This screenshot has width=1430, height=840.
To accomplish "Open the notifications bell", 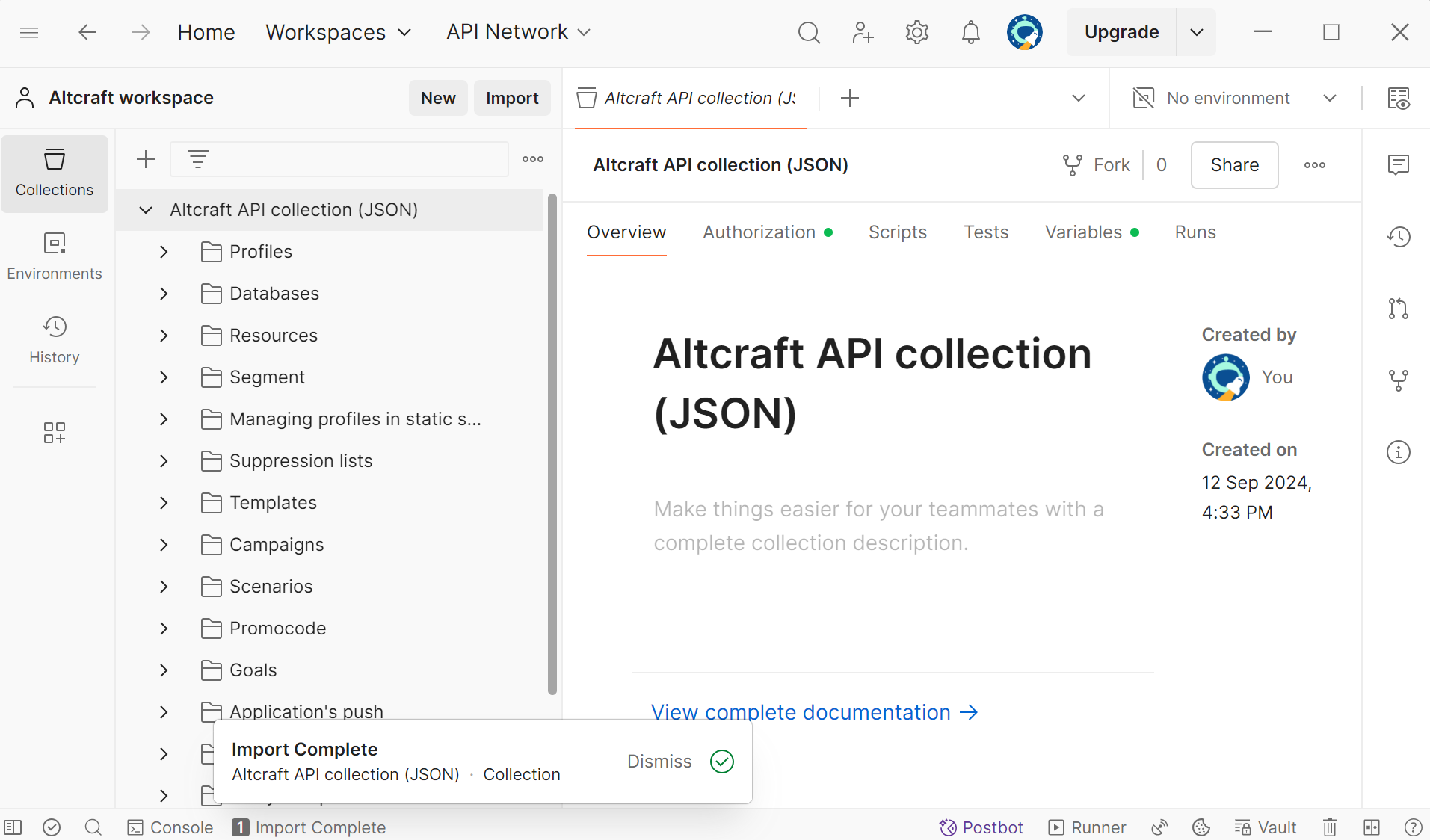I will pyautogui.click(x=970, y=32).
